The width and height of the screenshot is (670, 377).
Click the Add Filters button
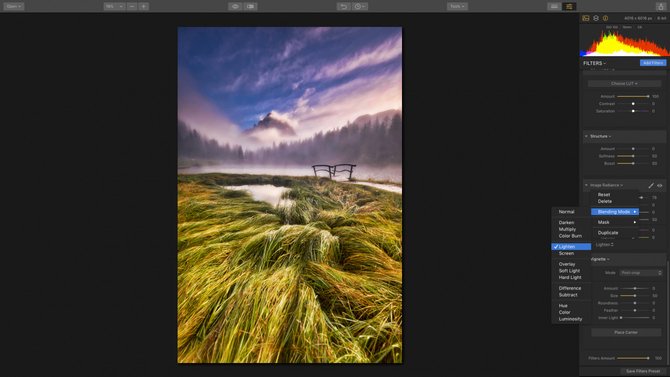coord(653,63)
